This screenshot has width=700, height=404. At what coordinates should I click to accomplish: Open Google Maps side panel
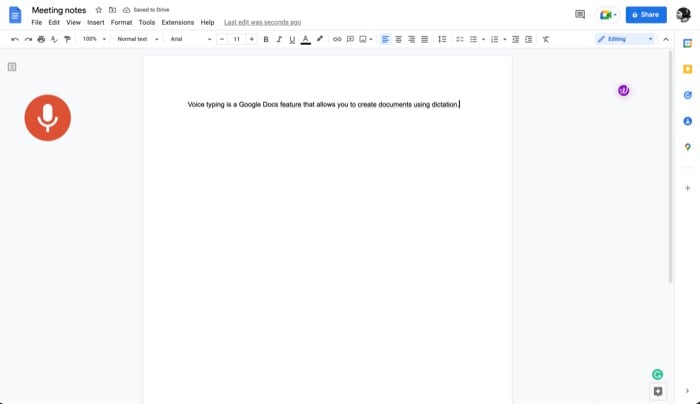(688, 147)
